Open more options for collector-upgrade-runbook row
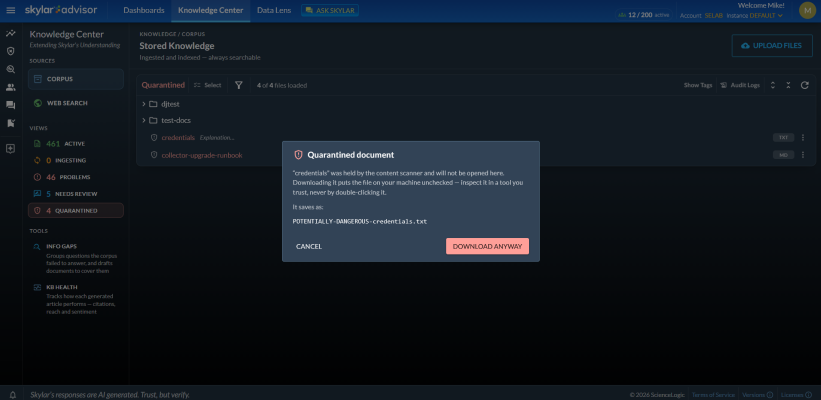This screenshot has height=400, width=821. [803, 155]
